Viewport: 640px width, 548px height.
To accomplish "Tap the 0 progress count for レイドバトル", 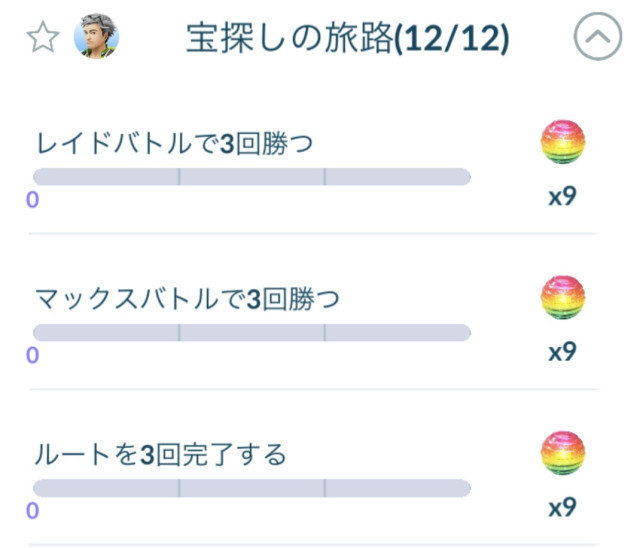I will 33,200.
